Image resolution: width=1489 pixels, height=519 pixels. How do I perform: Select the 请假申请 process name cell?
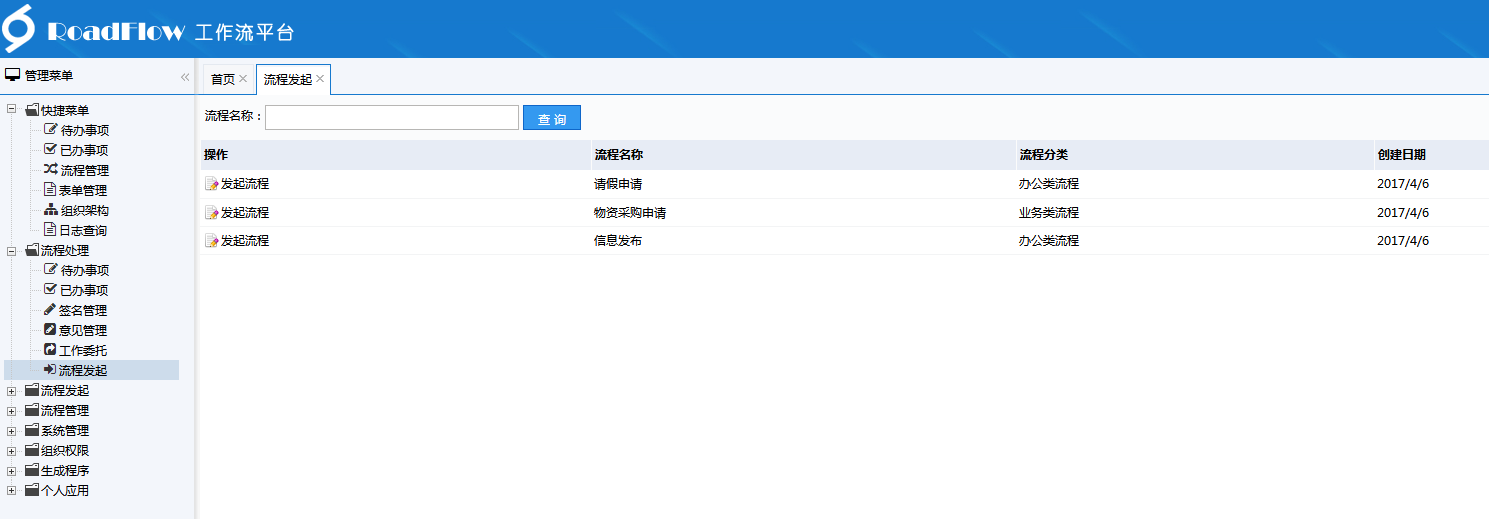pos(618,184)
